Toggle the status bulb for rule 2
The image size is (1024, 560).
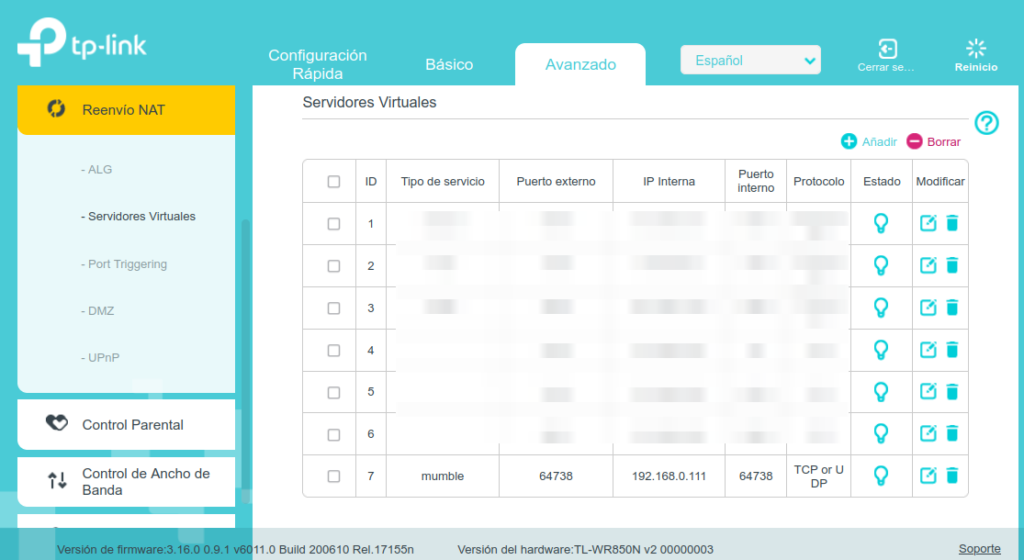click(x=881, y=266)
